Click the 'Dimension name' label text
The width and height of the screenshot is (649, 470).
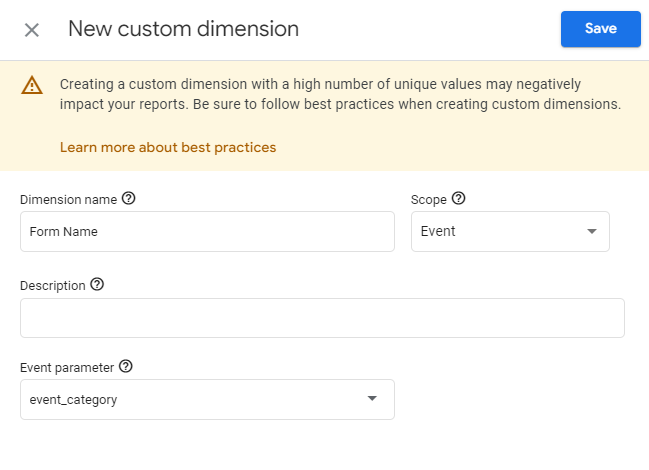point(68,200)
